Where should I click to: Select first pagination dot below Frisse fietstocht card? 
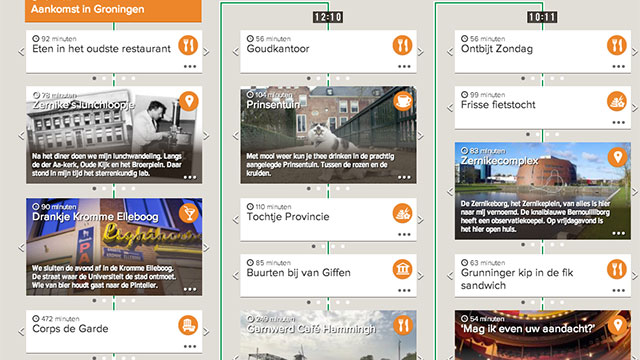tap(528, 134)
